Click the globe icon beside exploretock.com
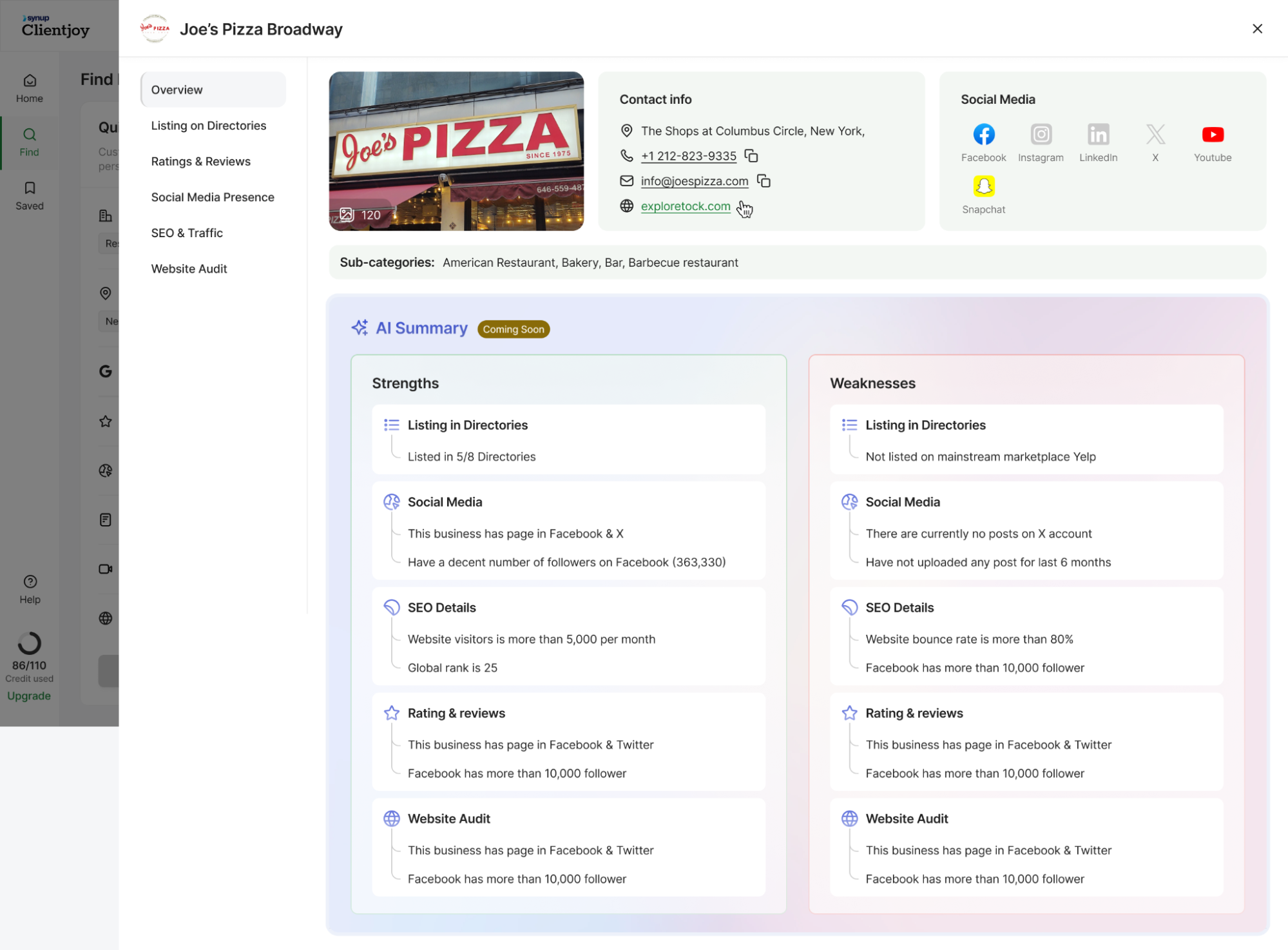This screenshot has height=950, width=1288. point(626,206)
